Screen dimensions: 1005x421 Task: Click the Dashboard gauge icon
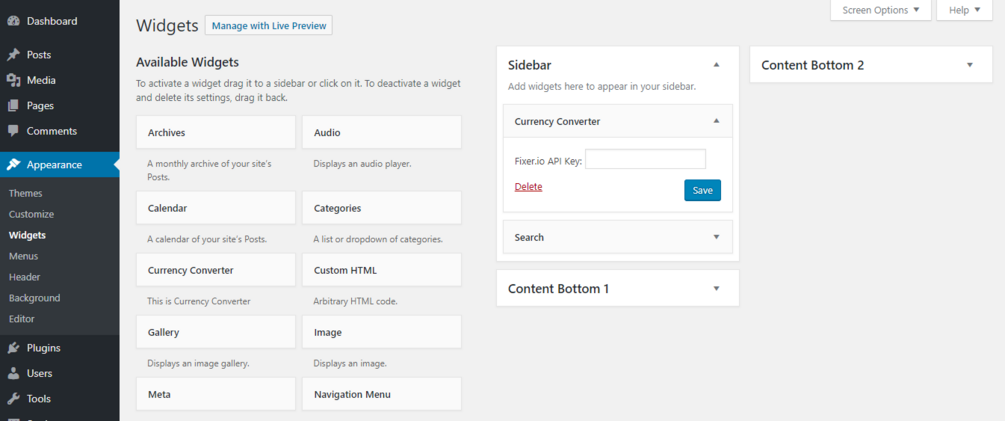[13, 21]
